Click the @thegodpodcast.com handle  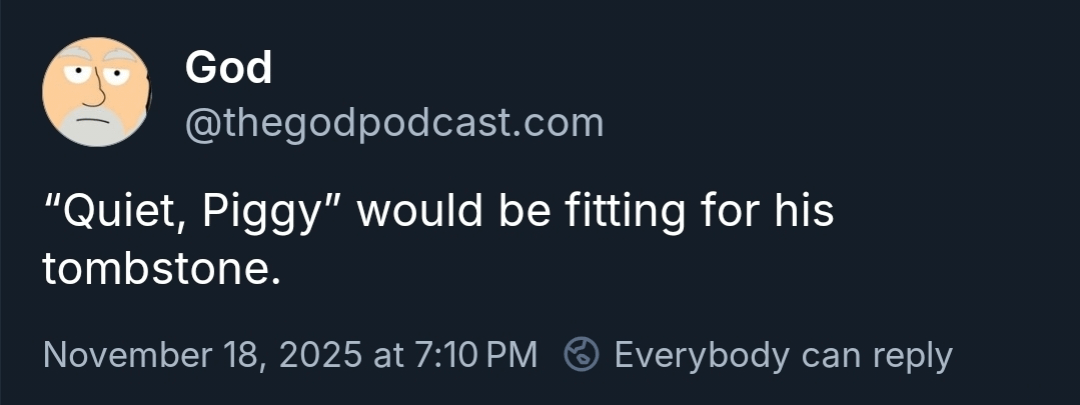click(x=394, y=123)
